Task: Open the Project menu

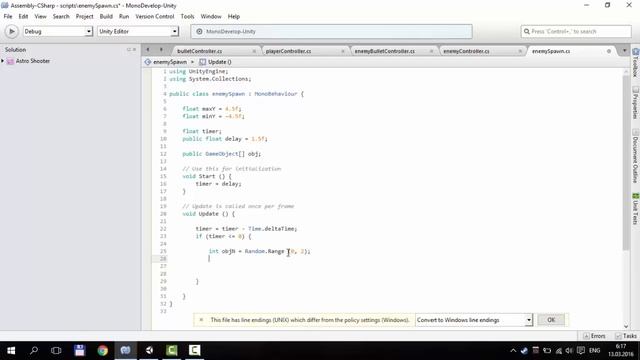Action: point(84,16)
